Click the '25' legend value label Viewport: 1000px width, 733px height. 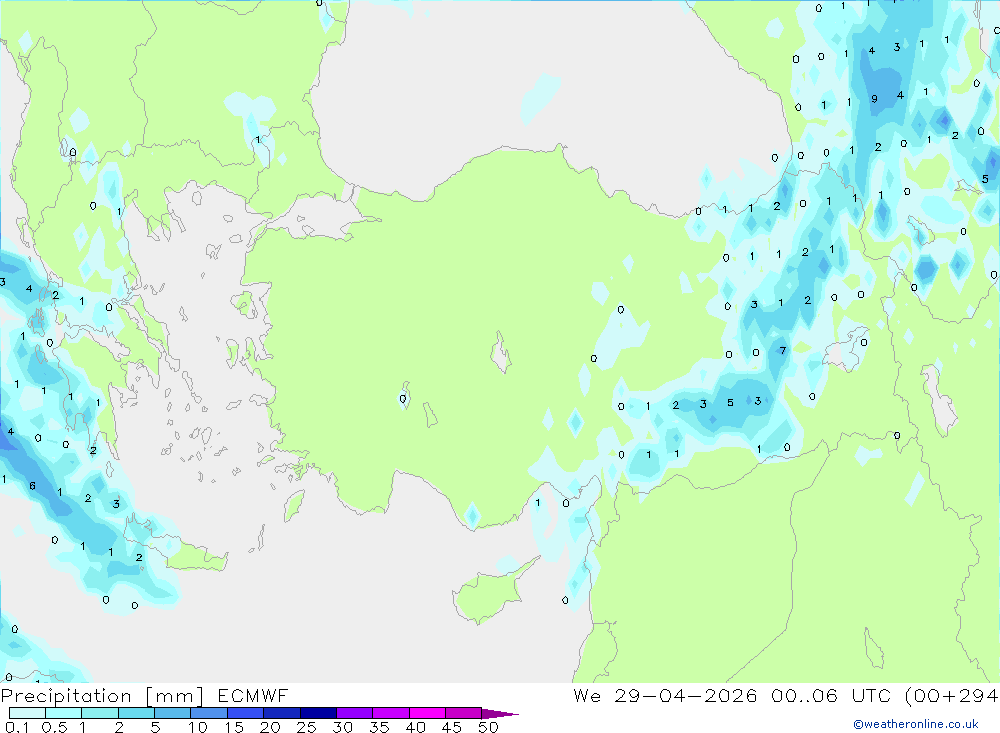pyautogui.click(x=307, y=727)
